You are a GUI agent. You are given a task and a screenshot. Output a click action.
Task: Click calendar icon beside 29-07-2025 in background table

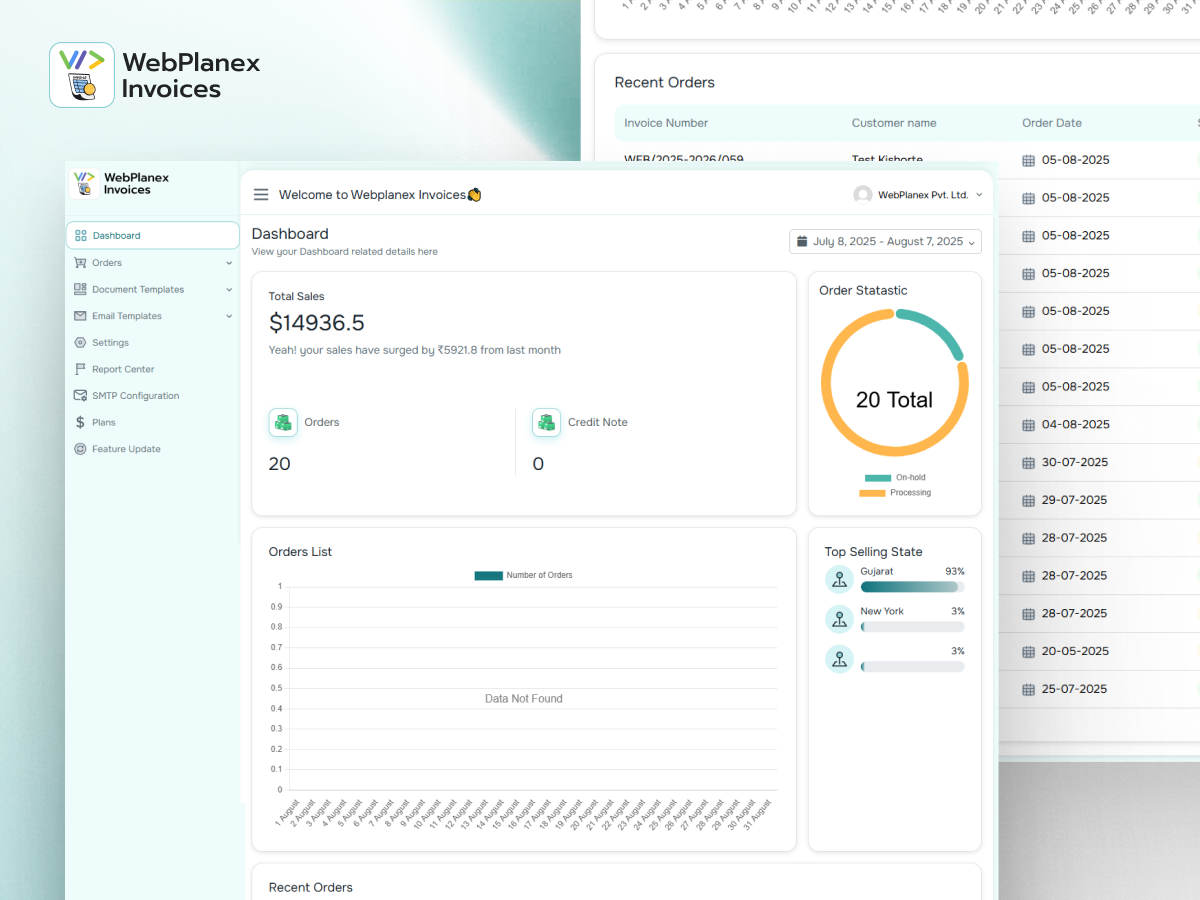click(x=1028, y=500)
